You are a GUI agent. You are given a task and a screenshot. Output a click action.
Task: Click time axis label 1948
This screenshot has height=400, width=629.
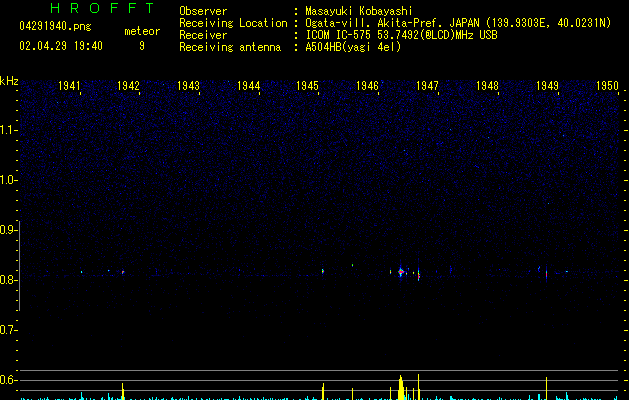487,86
